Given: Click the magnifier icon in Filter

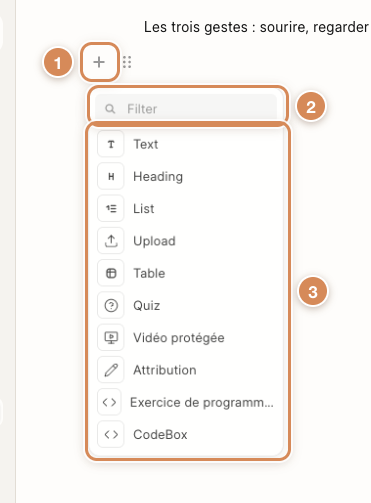Looking at the screenshot, I should (110, 109).
